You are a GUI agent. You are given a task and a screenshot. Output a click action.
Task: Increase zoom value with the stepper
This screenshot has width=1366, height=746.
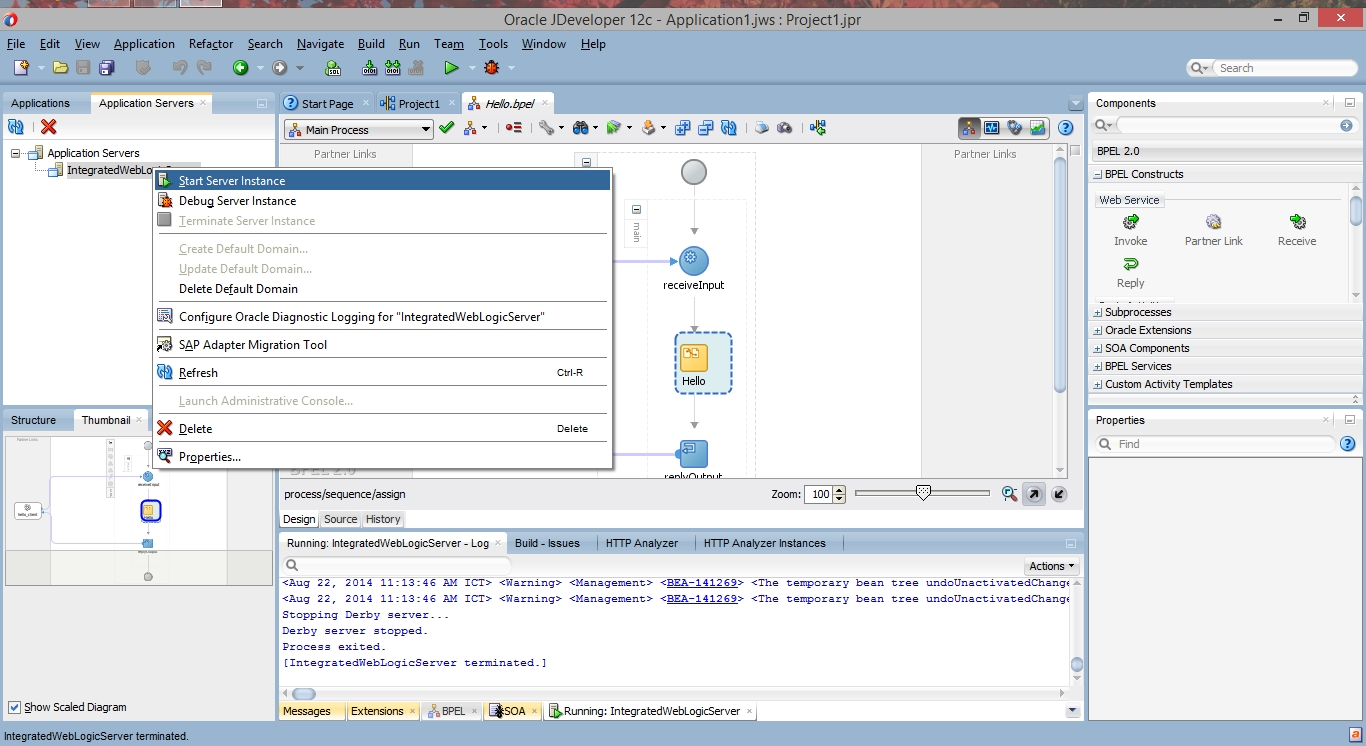839,490
